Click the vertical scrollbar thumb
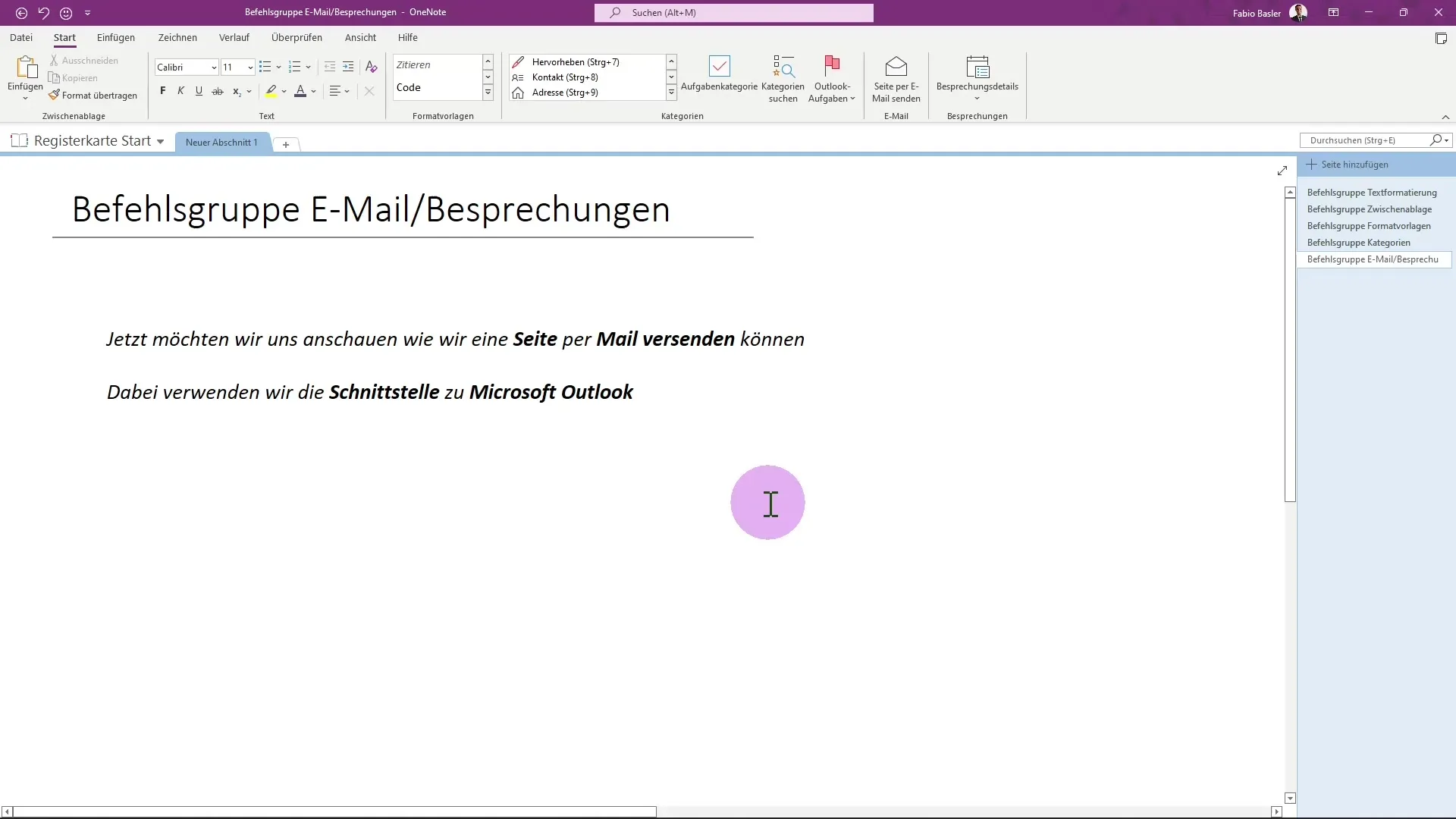The width and height of the screenshot is (1456, 819). click(x=1290, y=350)
